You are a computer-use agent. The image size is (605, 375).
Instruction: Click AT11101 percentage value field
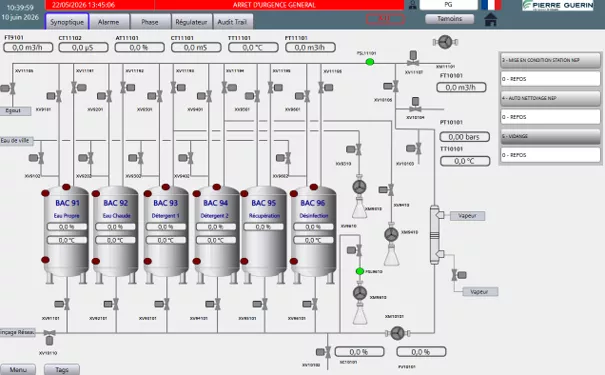pos(140,47)
